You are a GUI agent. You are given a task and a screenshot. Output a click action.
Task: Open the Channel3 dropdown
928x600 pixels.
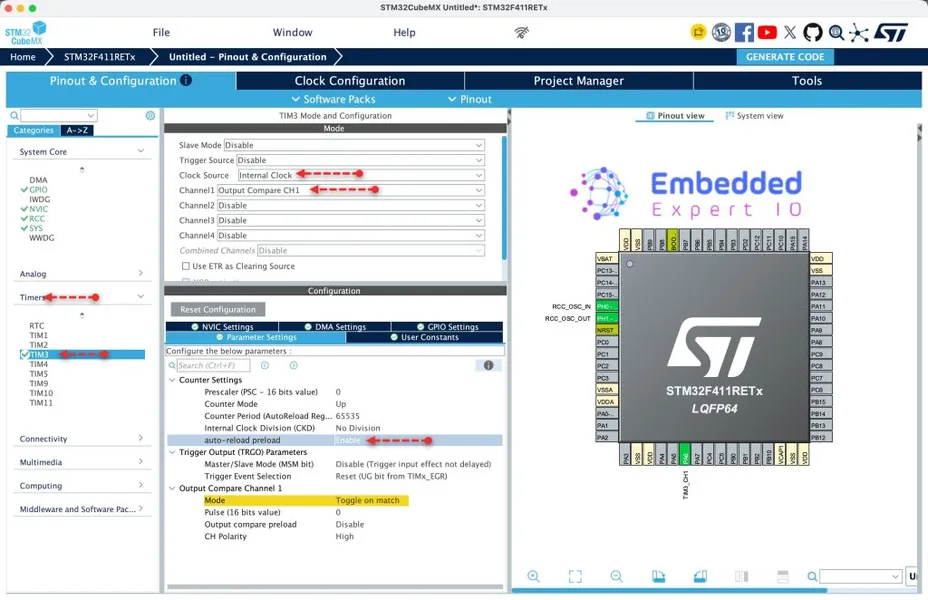350,220
